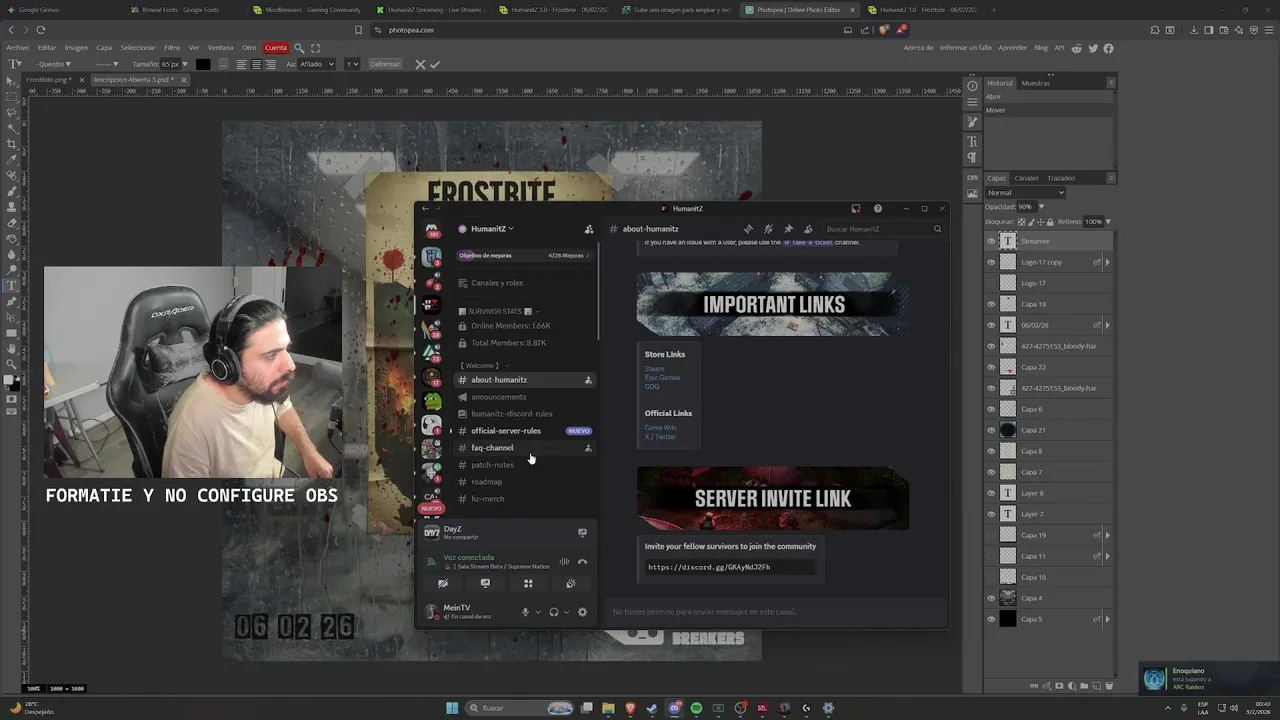Viewport: 1280px width, 720px height.
Task: Switch to the Frostbite.png document tab
Action: point(48,79)
